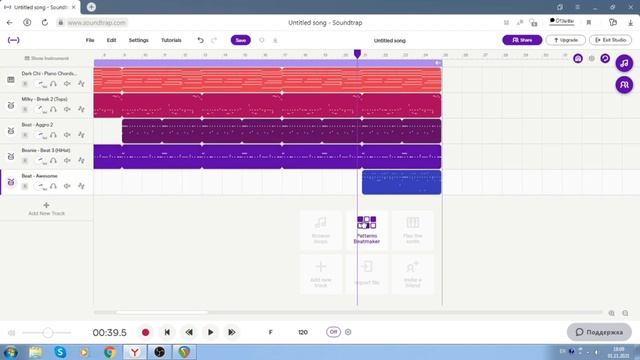Open the Loops library music note button

click(624, 63)
